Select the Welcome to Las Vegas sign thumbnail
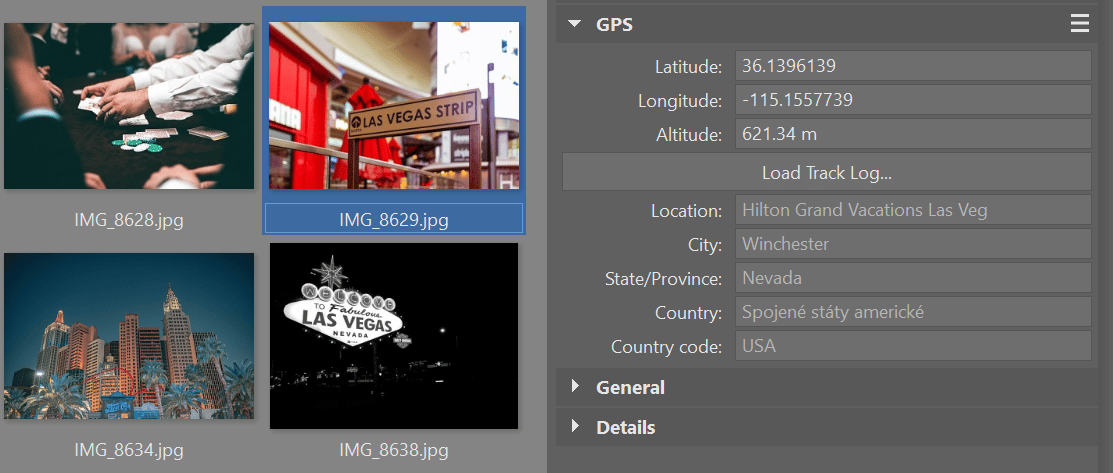Screen dimensions: 1113x473 (394, 336)
